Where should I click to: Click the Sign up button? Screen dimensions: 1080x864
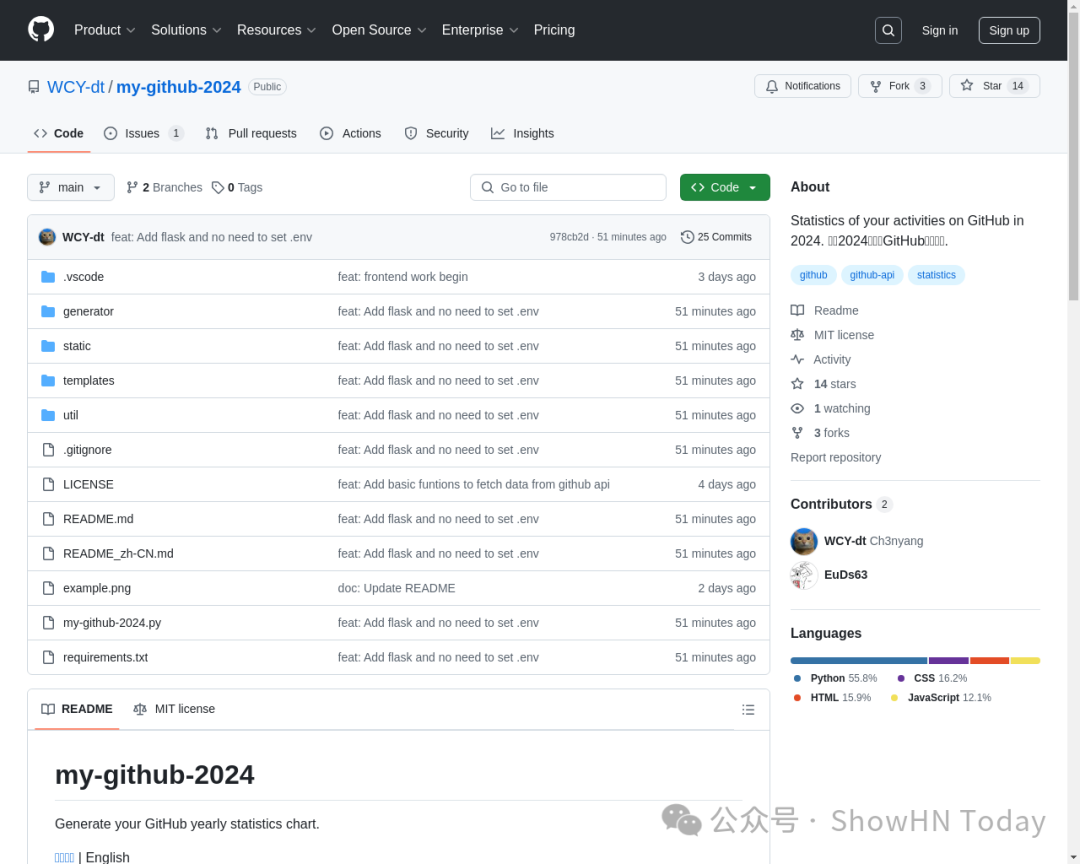(x=1009, y=30)
